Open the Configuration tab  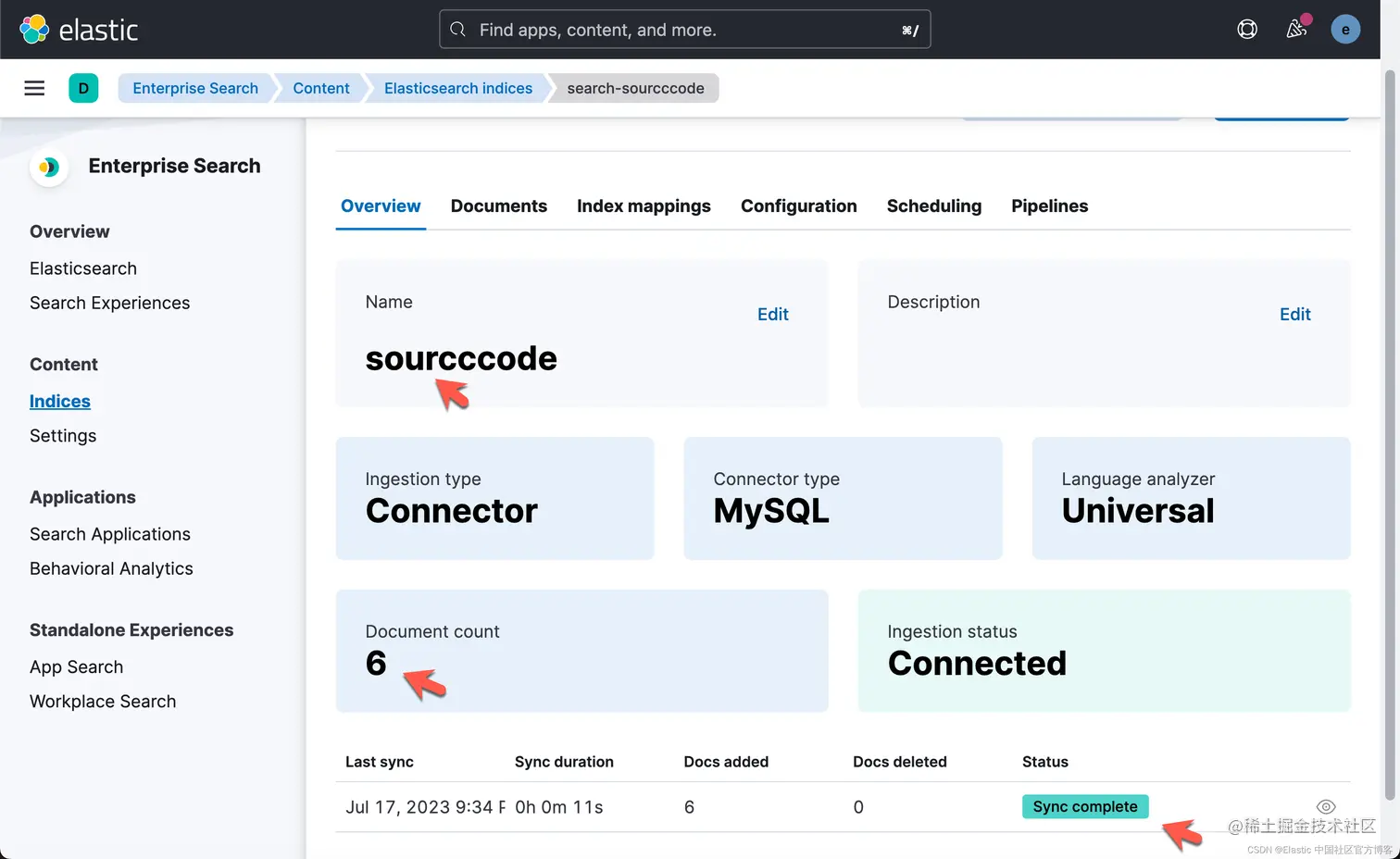coord(799,205)
